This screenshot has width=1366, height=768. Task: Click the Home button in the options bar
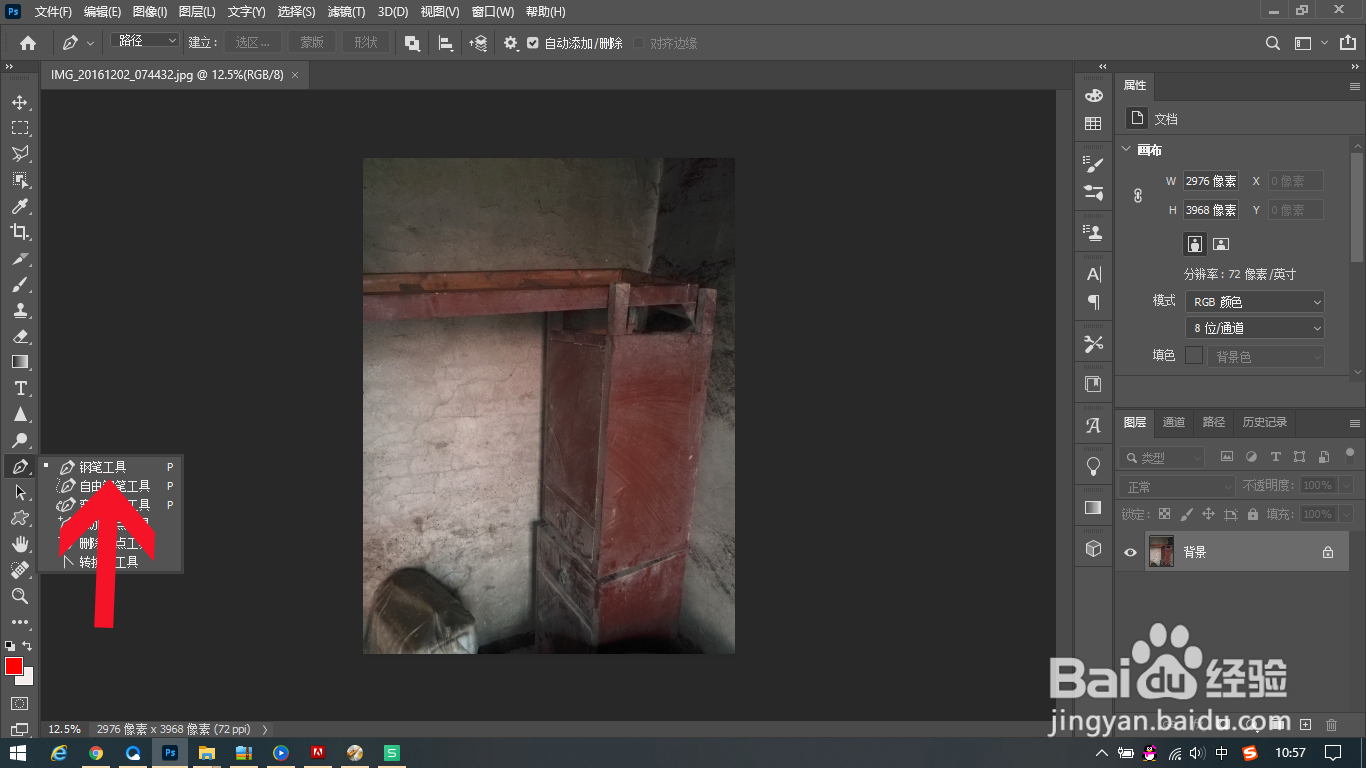click(x=26, y=43)
